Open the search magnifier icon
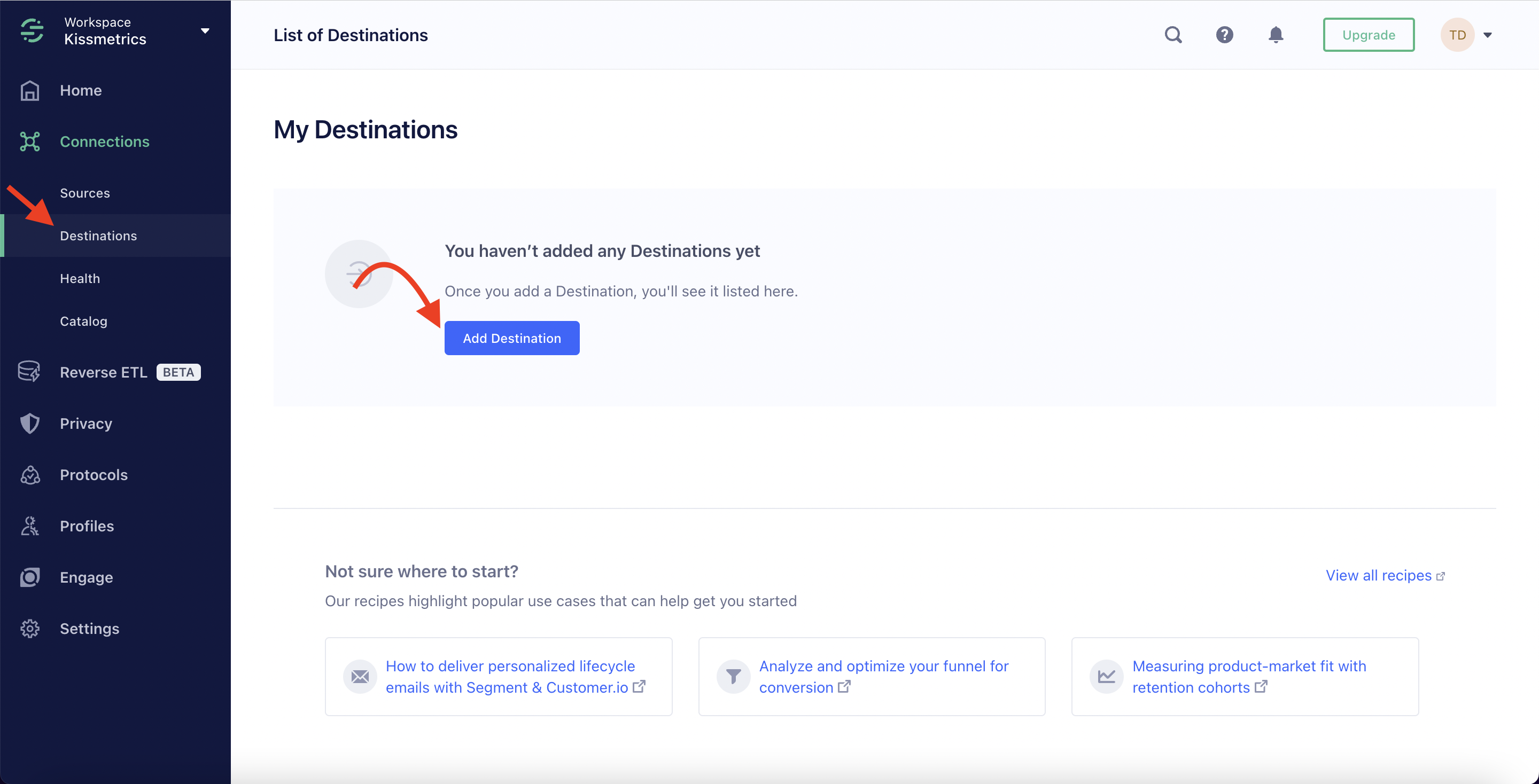The image size is (1539, 784). [1173, 35]
